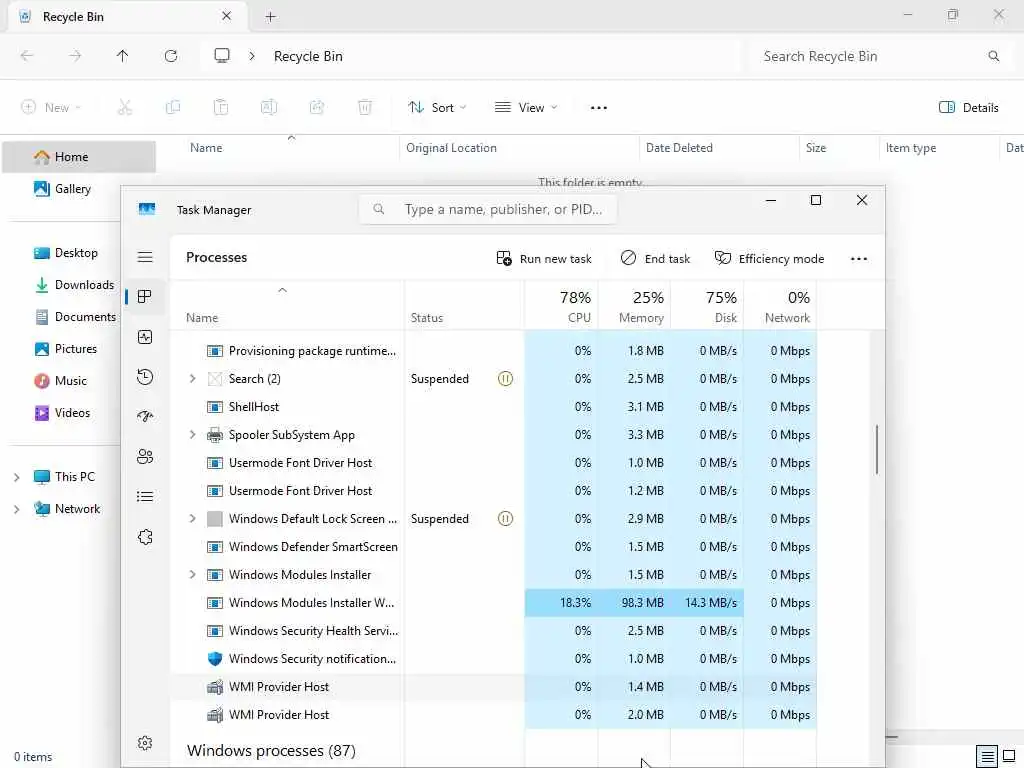Select the WMI Provider Host 1.4 MB row
Viewport: 1024px width, 768px height.
click(x=493, y=687)
